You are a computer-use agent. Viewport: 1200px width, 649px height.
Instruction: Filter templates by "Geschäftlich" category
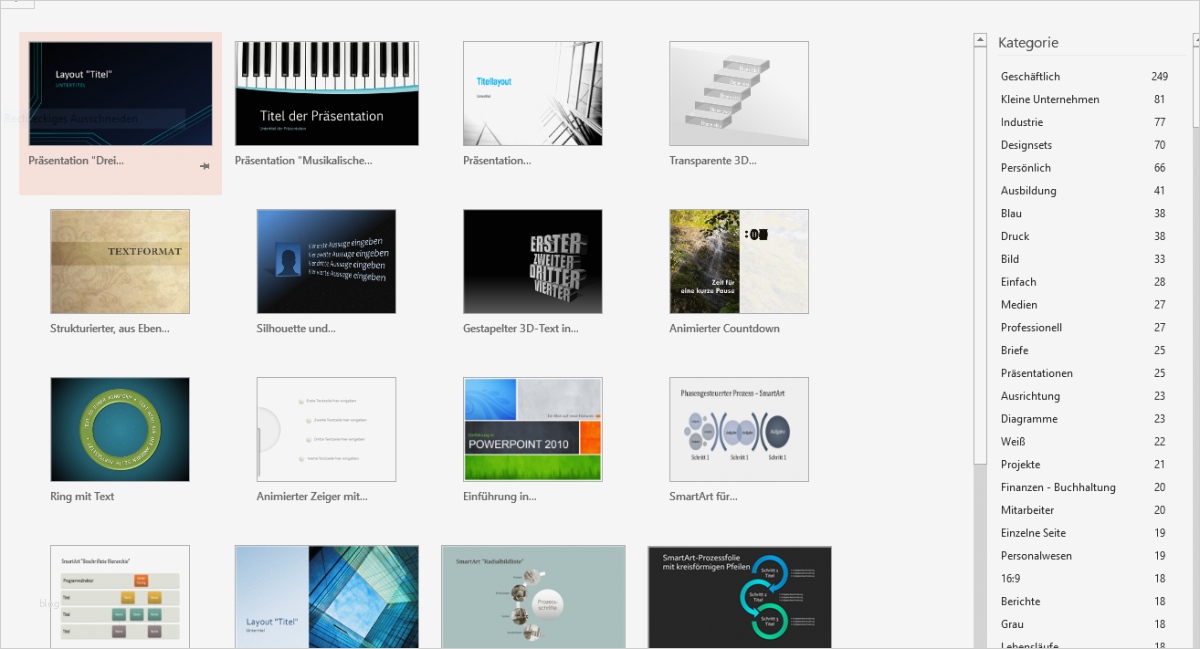pos(1030,76)
